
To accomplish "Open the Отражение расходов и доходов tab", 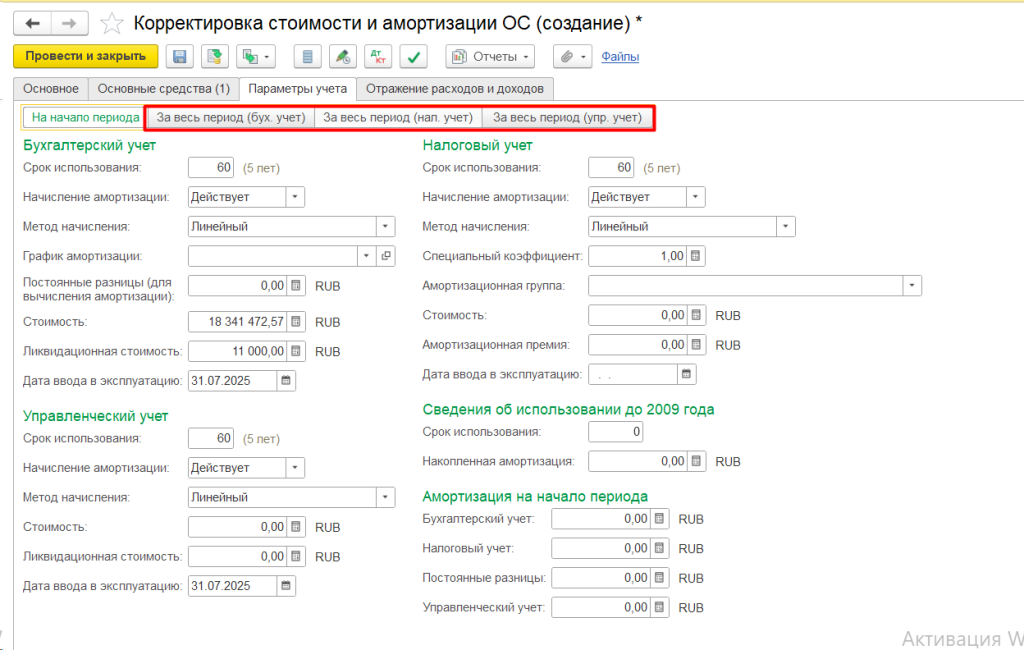I will tap(454, 89).
